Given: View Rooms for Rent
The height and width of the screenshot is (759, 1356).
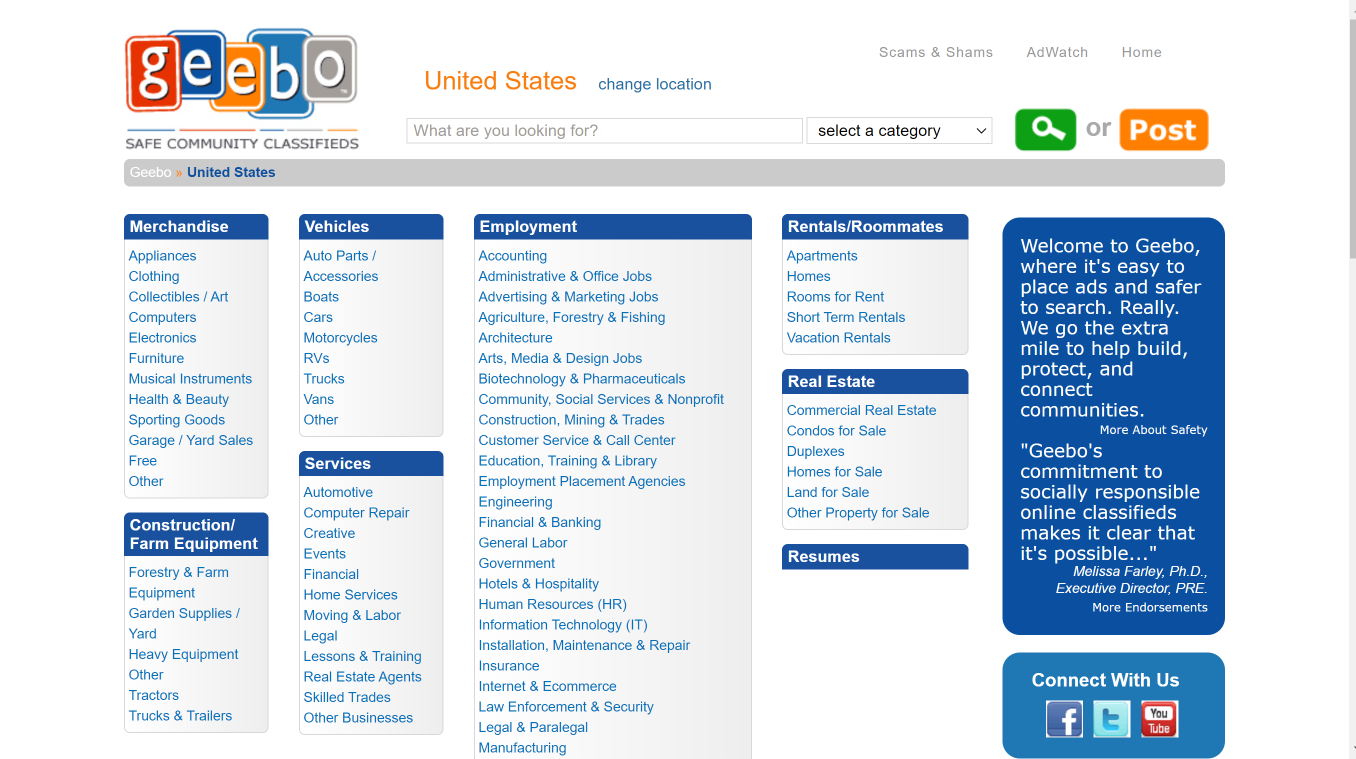Looking at the screenshot, I should (x=835, y=297).
